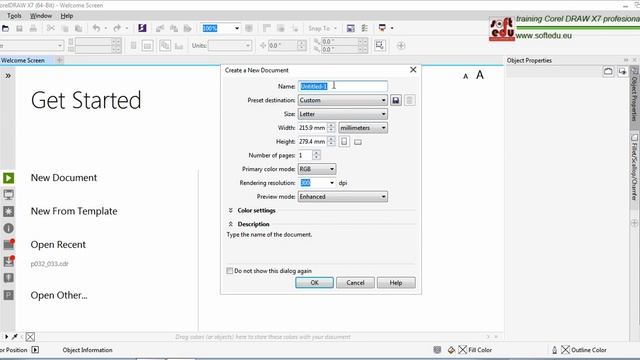Viewport: 640px width, 360px height.
Task: Open recent file p032_033.cdr
Action: coord(49,264)
